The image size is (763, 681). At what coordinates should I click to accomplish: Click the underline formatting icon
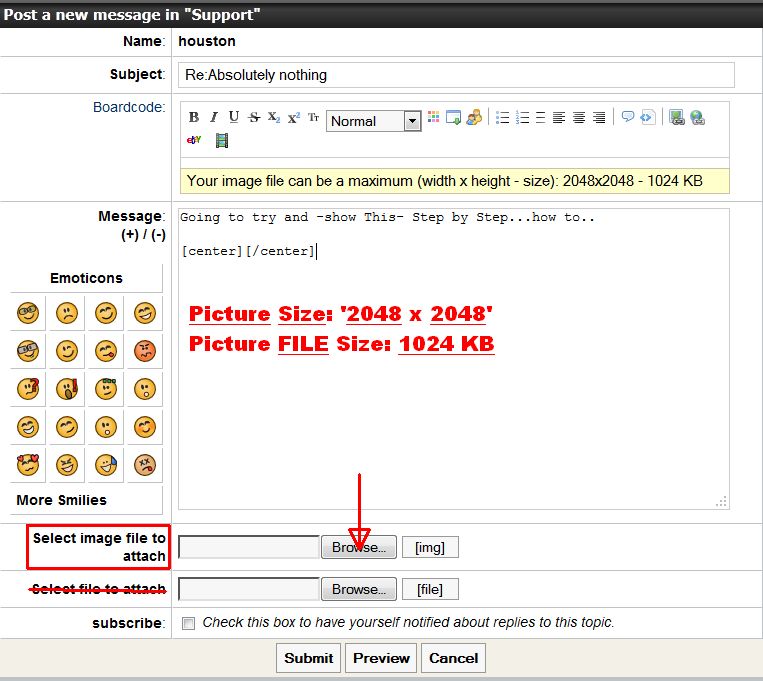pyautogui.click(x=233, y=117)
